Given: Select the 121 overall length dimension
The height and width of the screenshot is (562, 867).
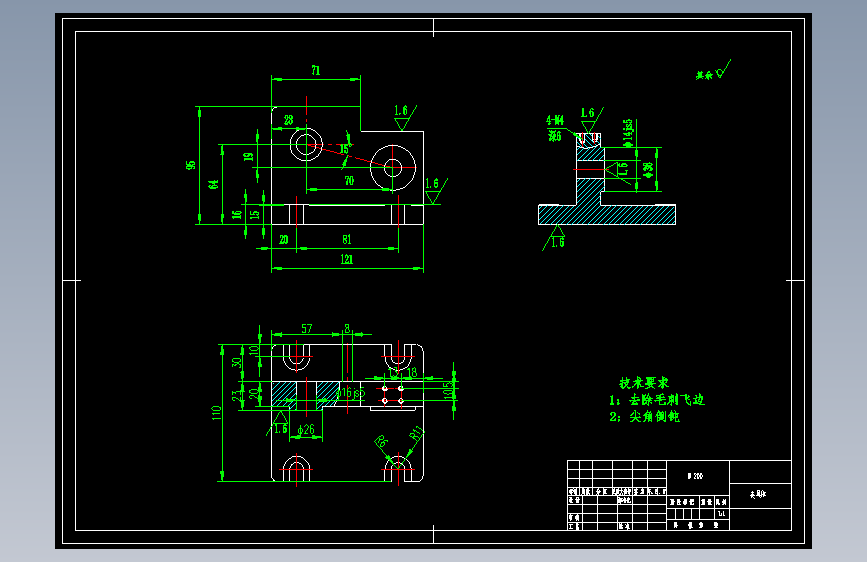Looking at the screenshot, I should (x=347, y=259).
